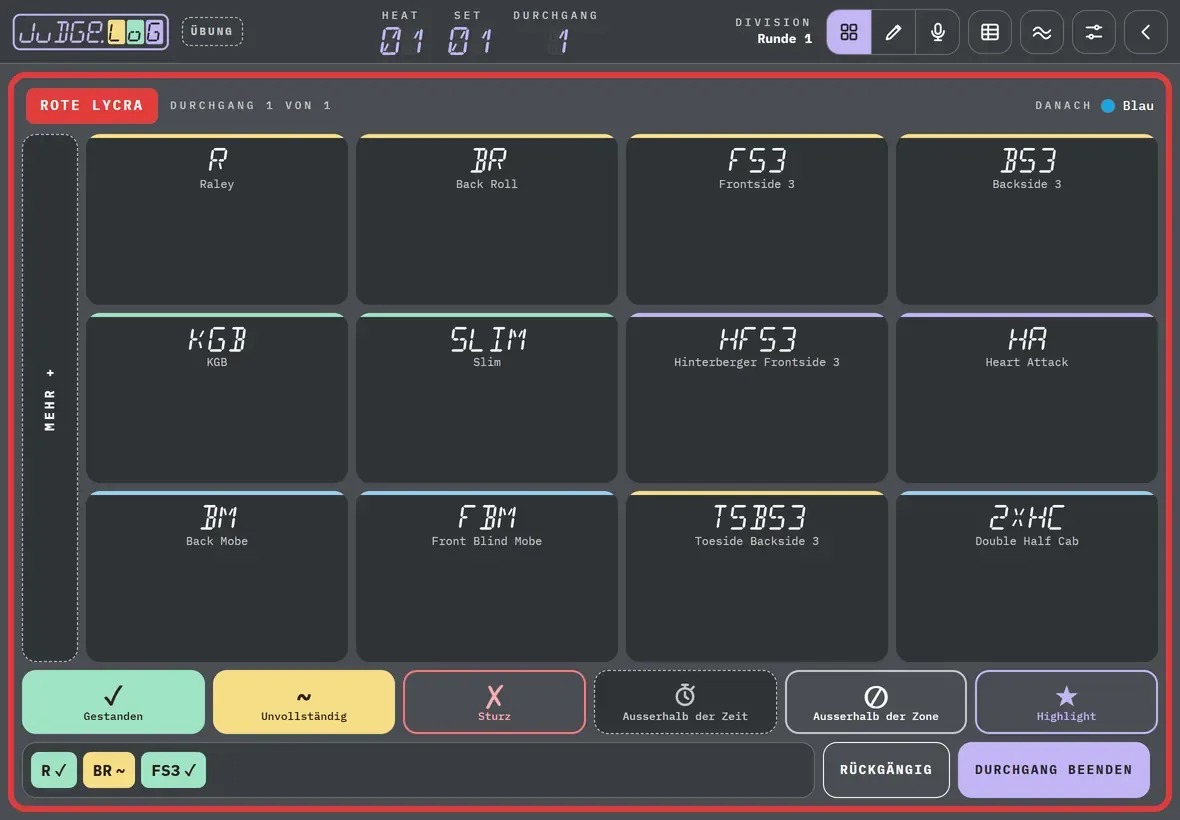The image size is (1180, 820).
Task: Open the Division Runde 1 selector
Action: tap(774, 31)
